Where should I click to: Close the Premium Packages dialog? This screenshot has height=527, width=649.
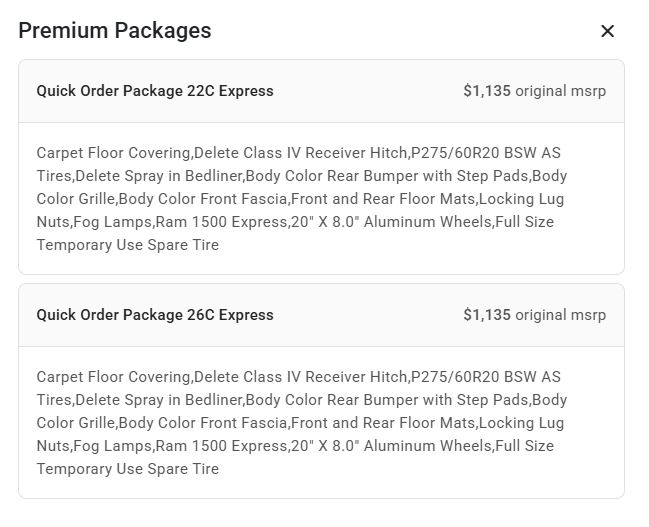coord(607,31)
